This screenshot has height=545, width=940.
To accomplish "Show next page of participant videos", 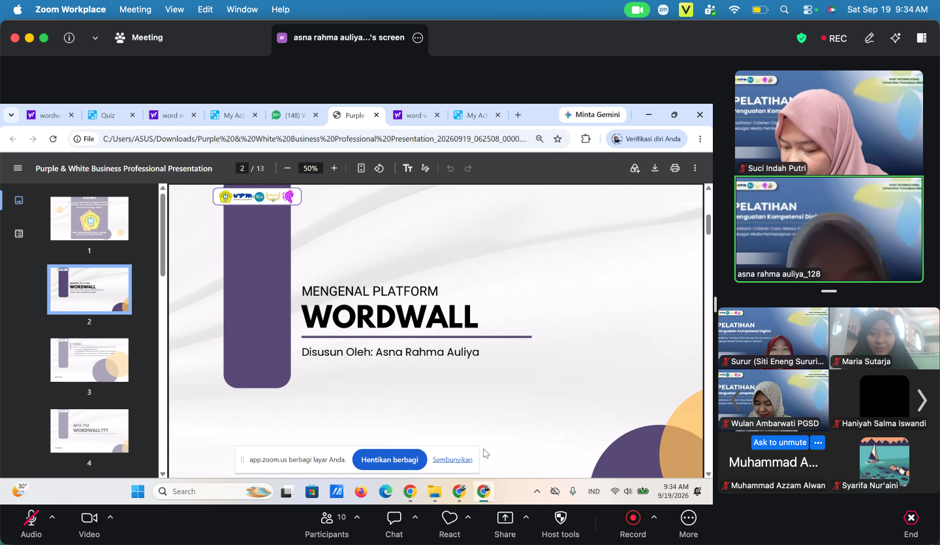I will click(922, 400).
